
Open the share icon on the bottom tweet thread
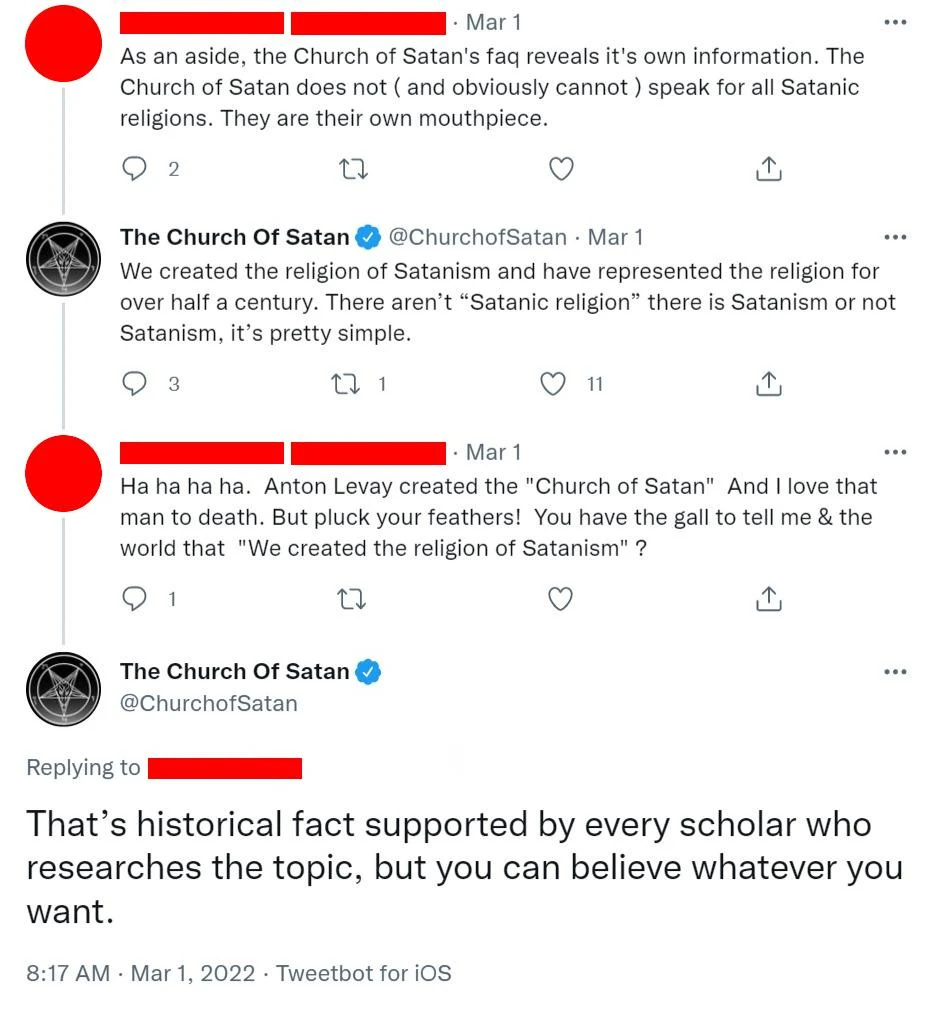point(768,599)
